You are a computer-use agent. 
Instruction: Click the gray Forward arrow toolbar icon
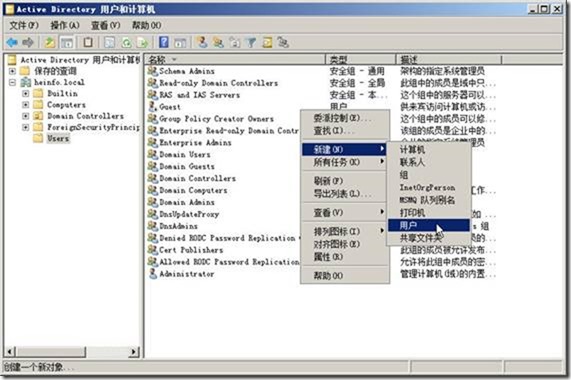(28, 43)
